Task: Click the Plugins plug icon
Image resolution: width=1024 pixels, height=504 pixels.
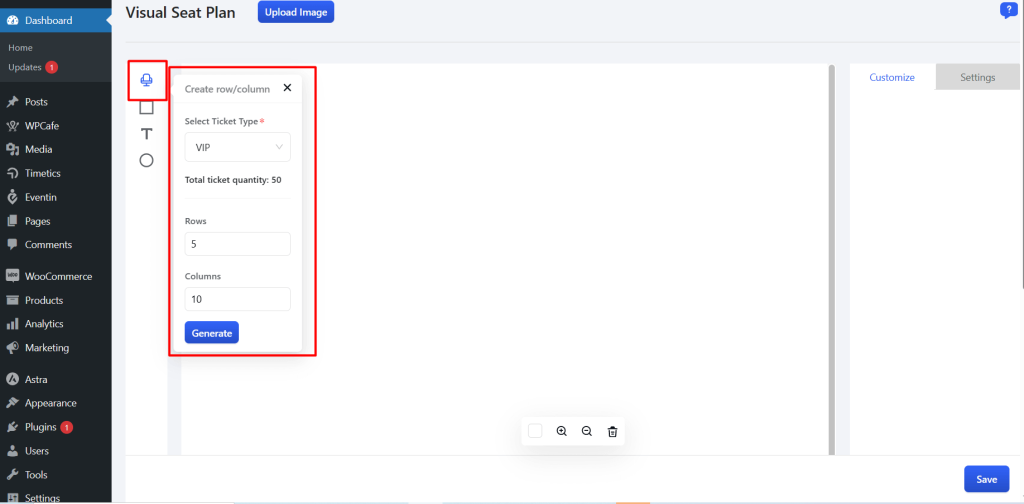Action: tap(12, 428)
